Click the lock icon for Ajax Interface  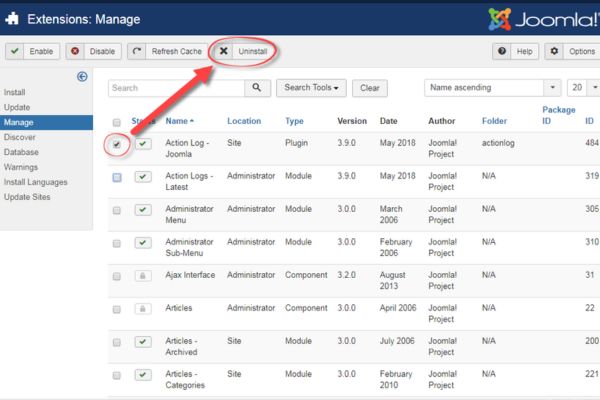pyautogui.click(x=143, y=276)
